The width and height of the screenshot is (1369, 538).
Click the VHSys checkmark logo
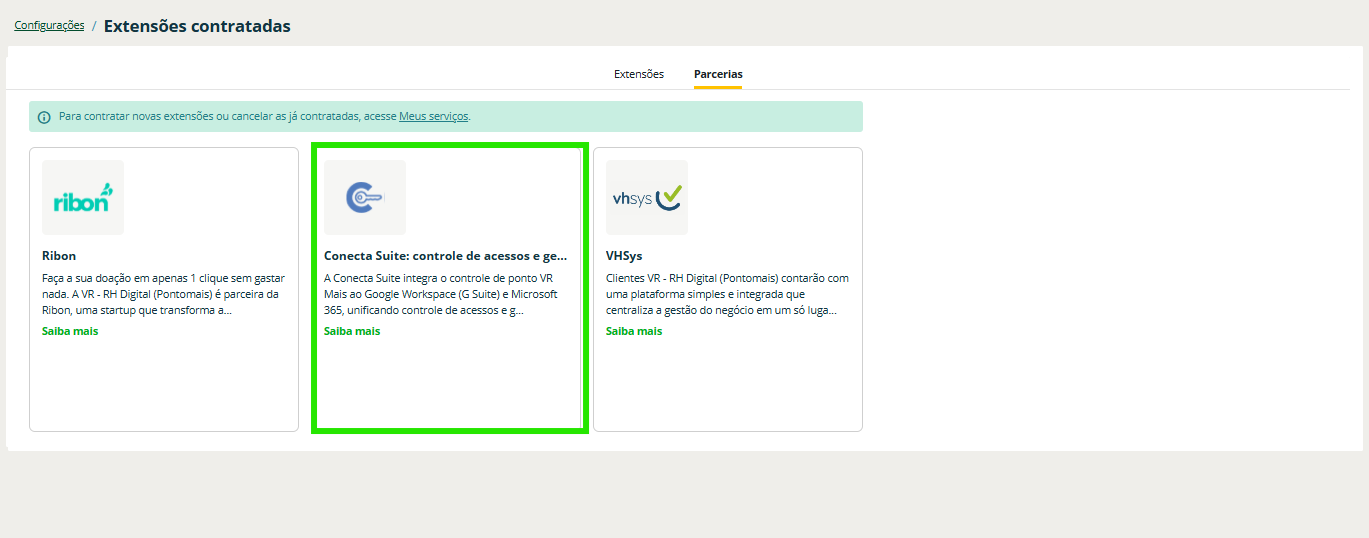pyautogui.click(x=647, y=198)
